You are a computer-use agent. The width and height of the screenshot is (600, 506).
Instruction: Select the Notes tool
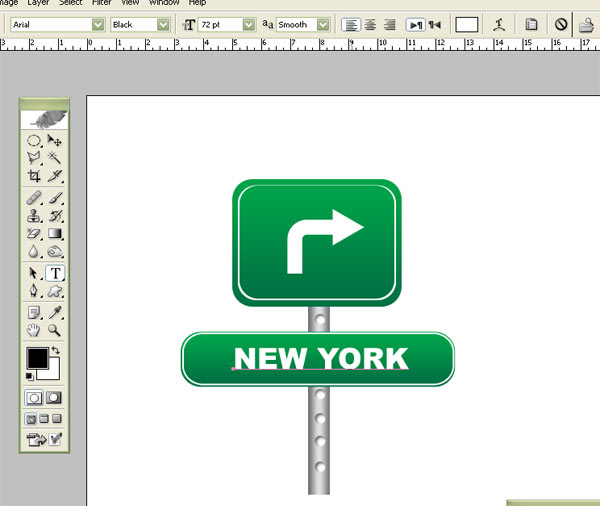click(34, 312)
